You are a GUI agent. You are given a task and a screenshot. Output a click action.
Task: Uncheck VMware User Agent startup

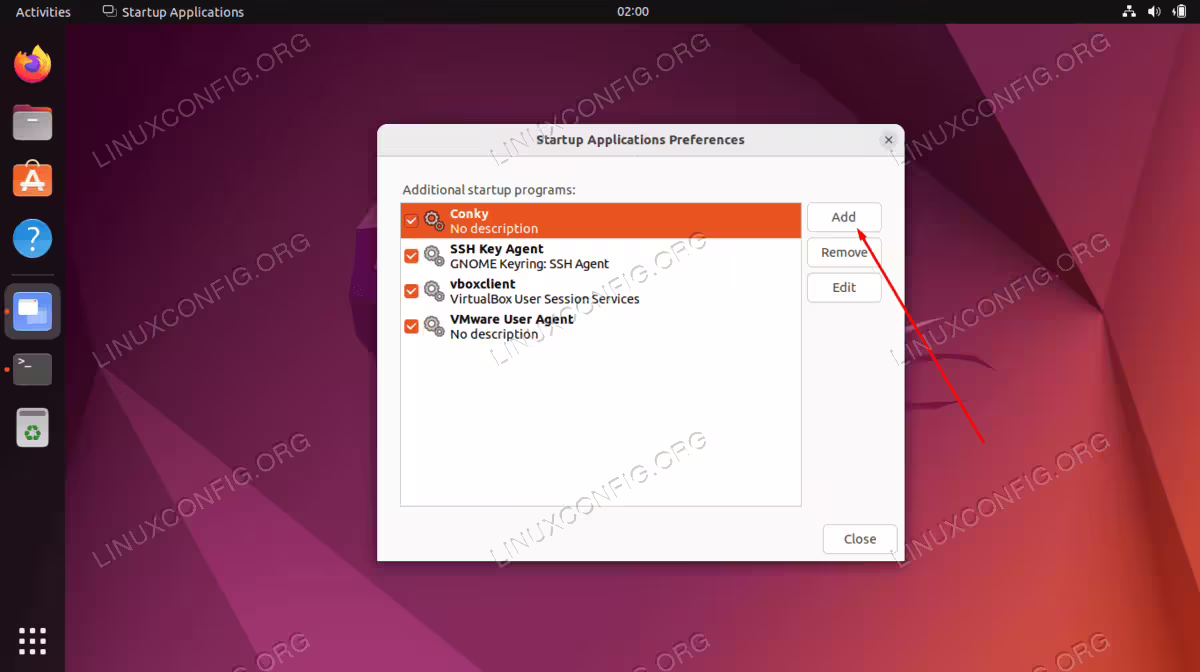411,326
